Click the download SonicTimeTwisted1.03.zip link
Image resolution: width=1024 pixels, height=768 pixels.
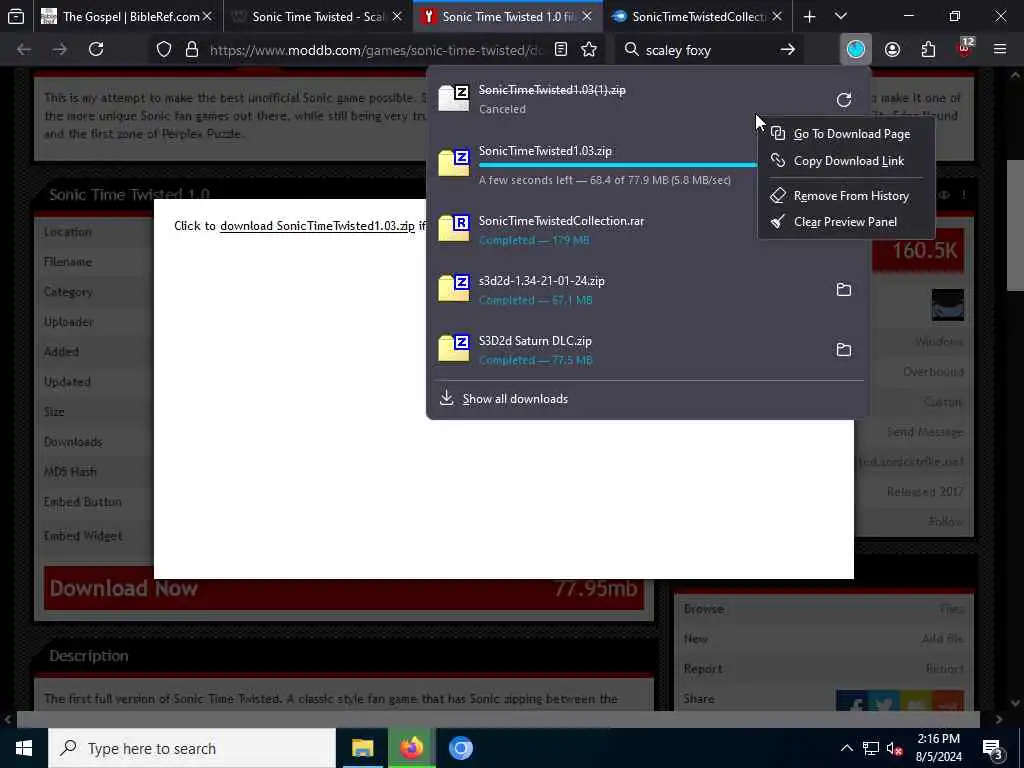pos(317,226)
